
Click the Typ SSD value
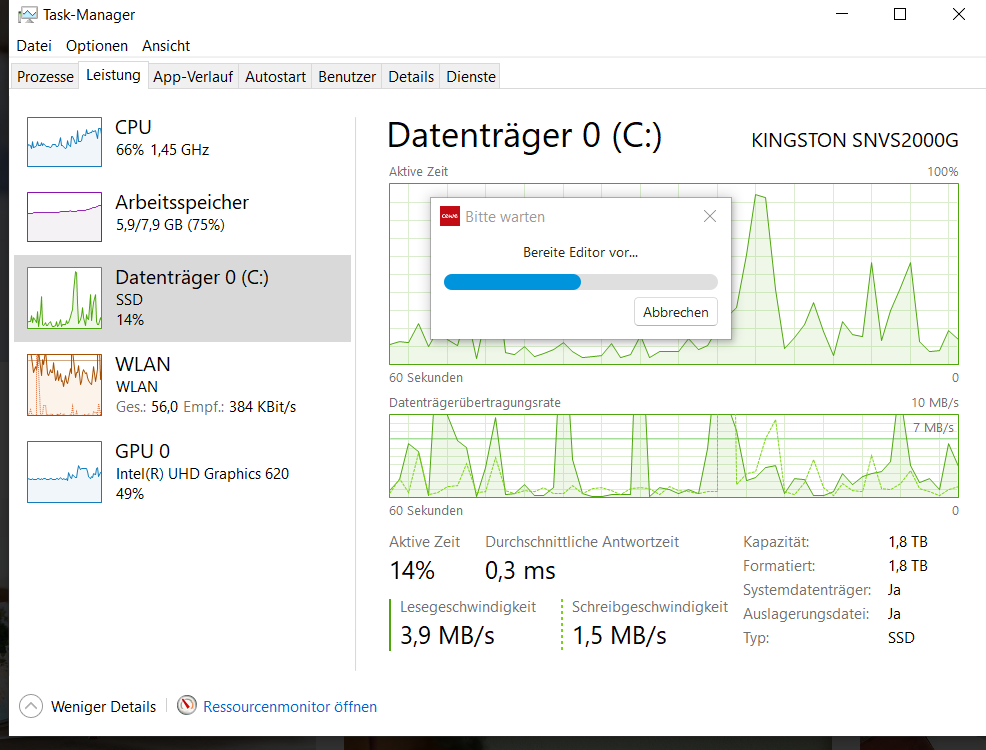tap(901, 637)
